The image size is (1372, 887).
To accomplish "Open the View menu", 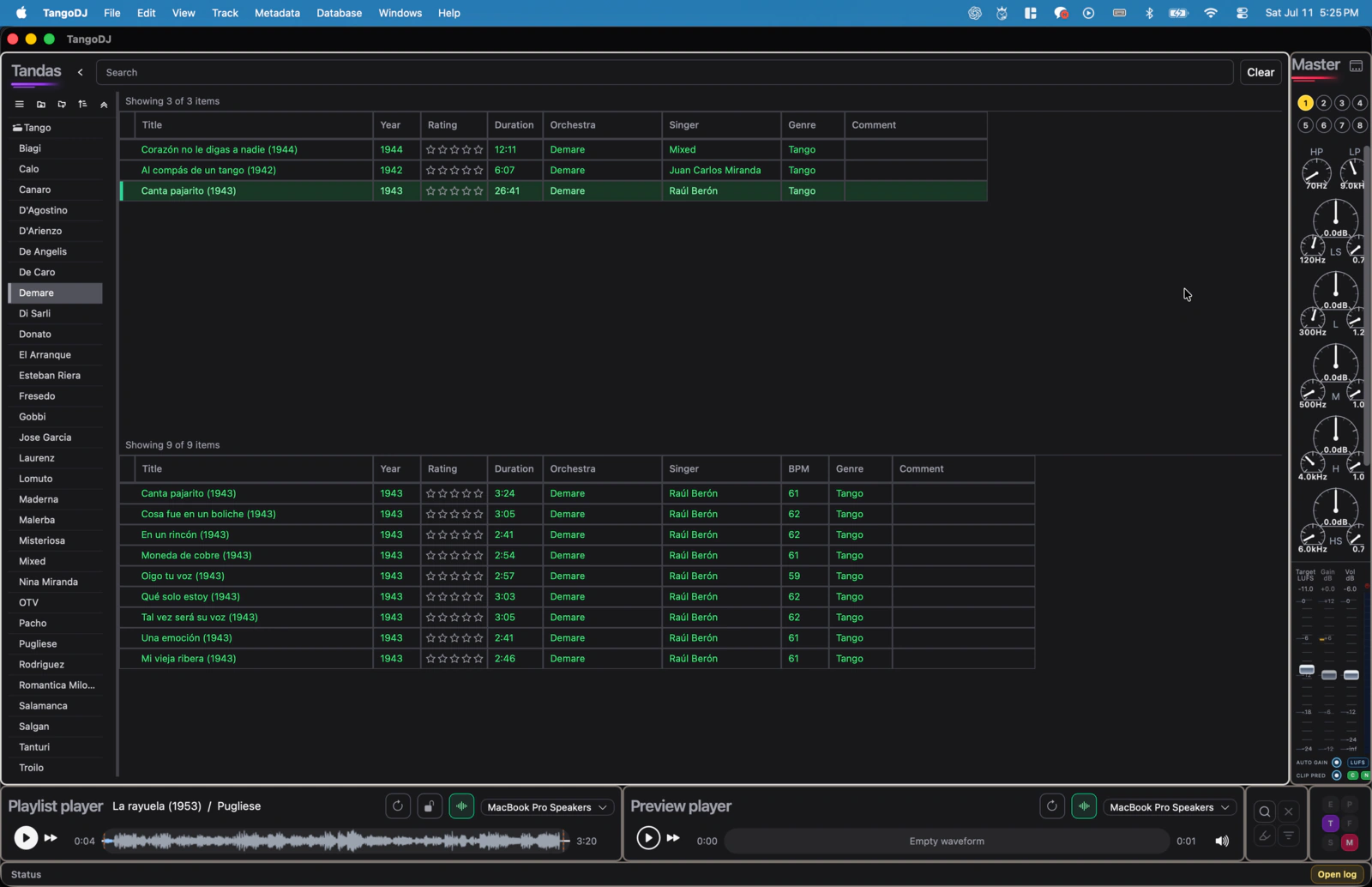I will pos(184,13).
